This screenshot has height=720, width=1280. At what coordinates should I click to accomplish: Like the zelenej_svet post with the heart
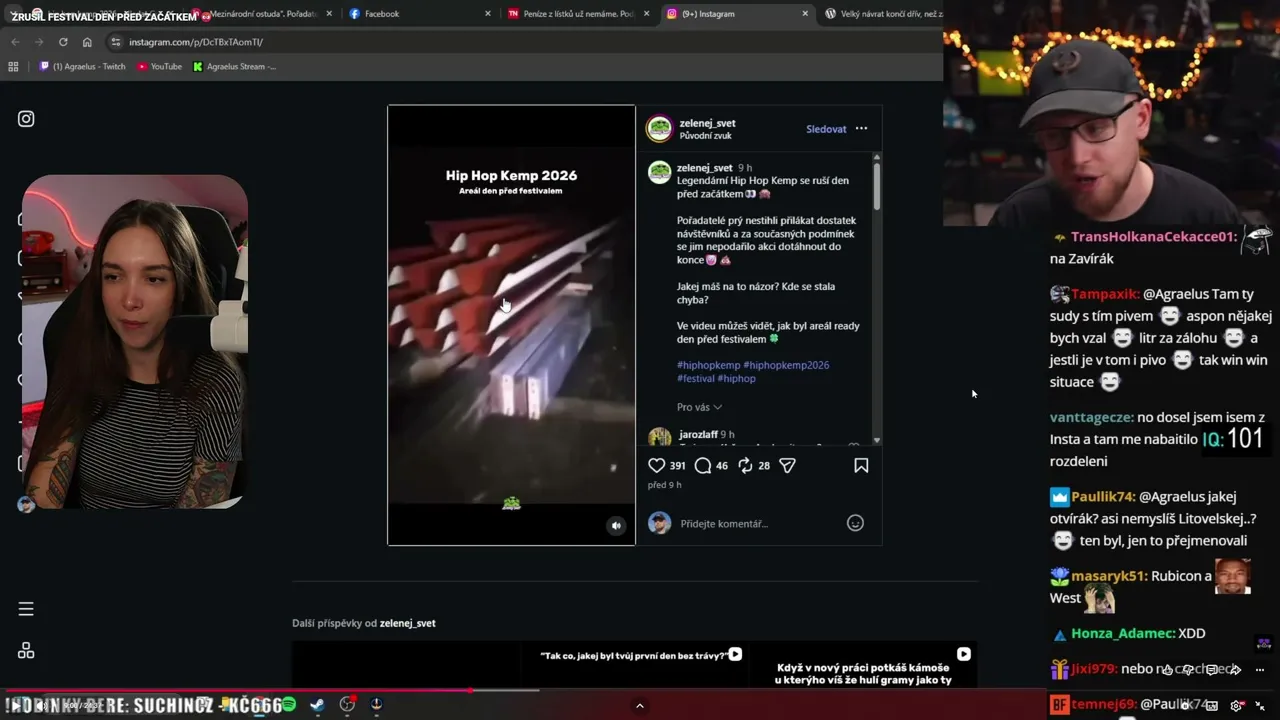[x=657, y=465]
